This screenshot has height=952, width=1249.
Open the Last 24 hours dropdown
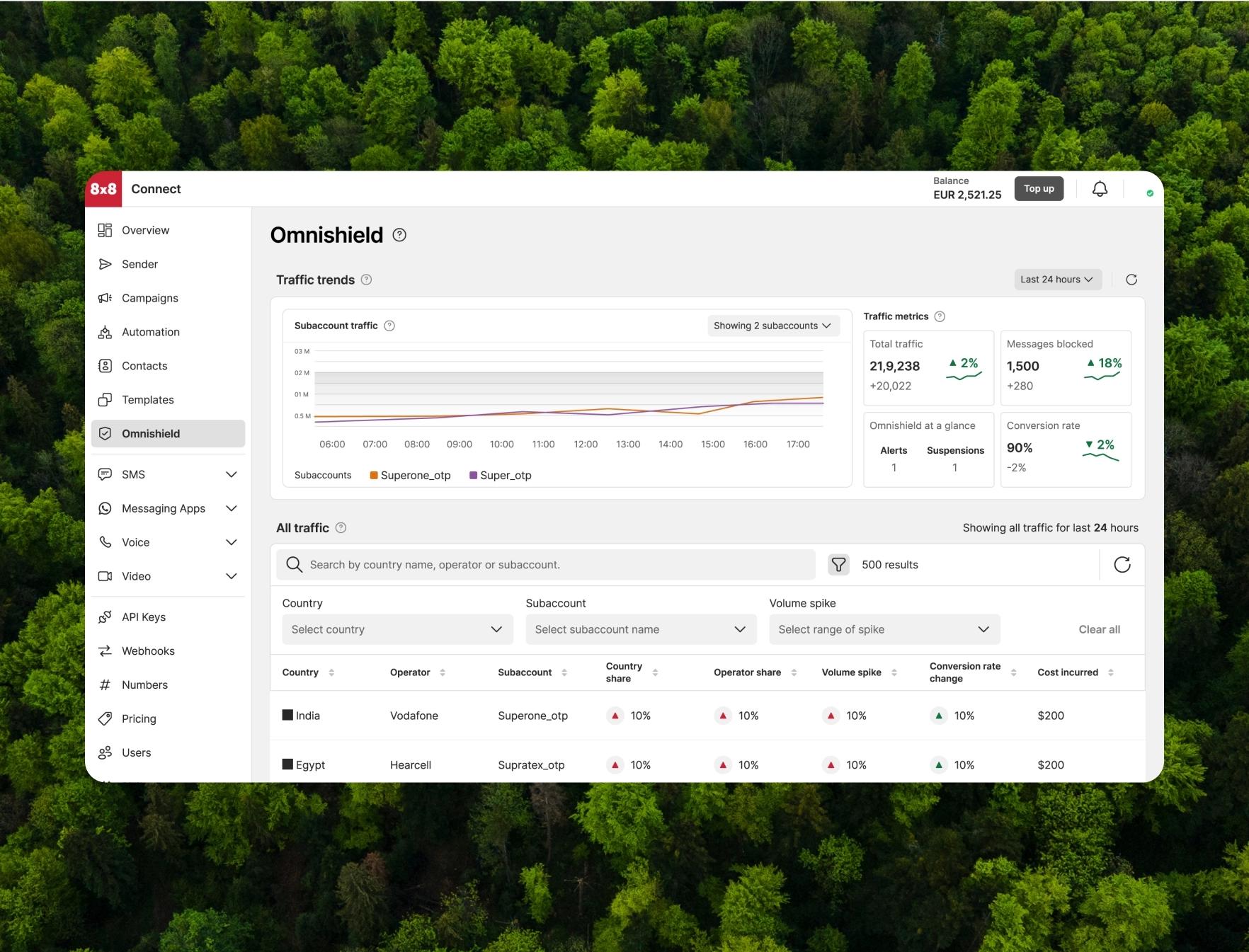1058,280
